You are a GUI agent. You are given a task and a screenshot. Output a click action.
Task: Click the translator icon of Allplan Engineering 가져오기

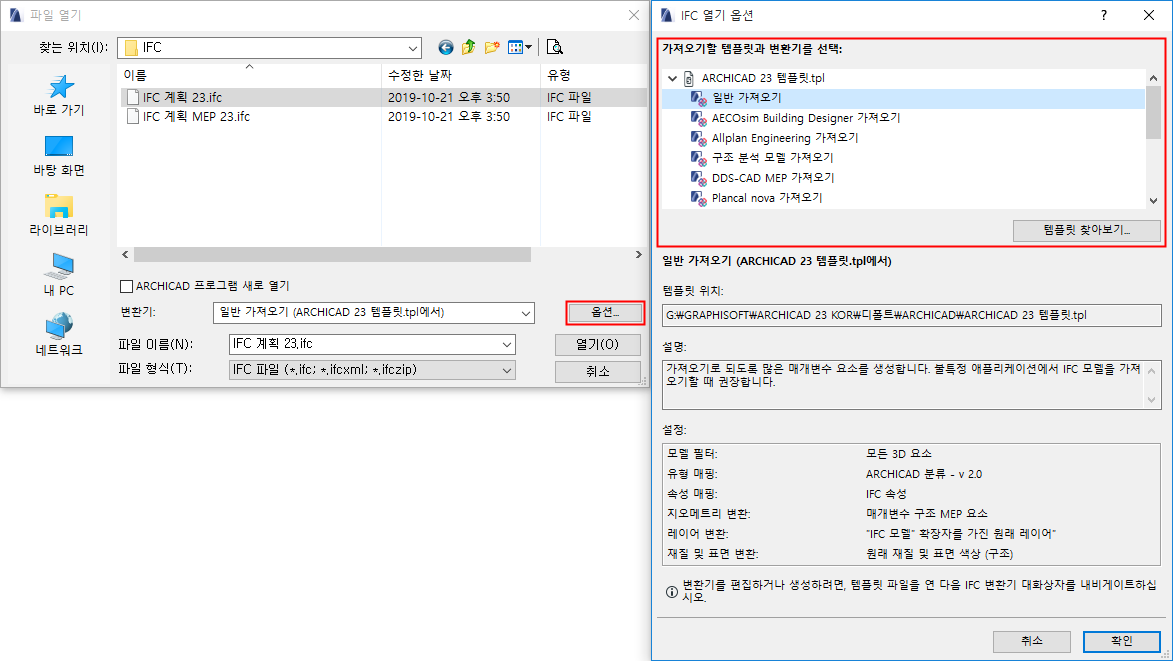point(699,138)
